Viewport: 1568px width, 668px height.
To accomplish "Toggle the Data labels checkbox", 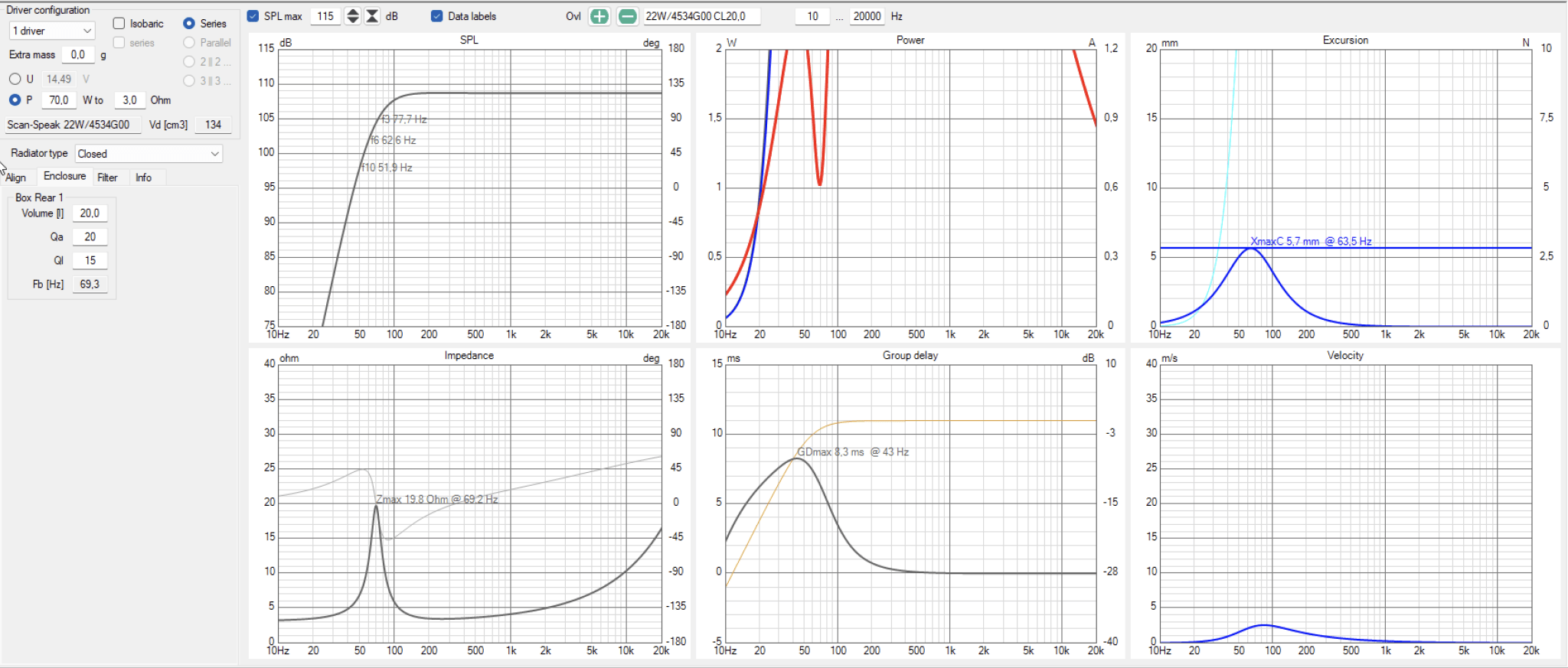I will pyautogui.click(x=437, y=16).
